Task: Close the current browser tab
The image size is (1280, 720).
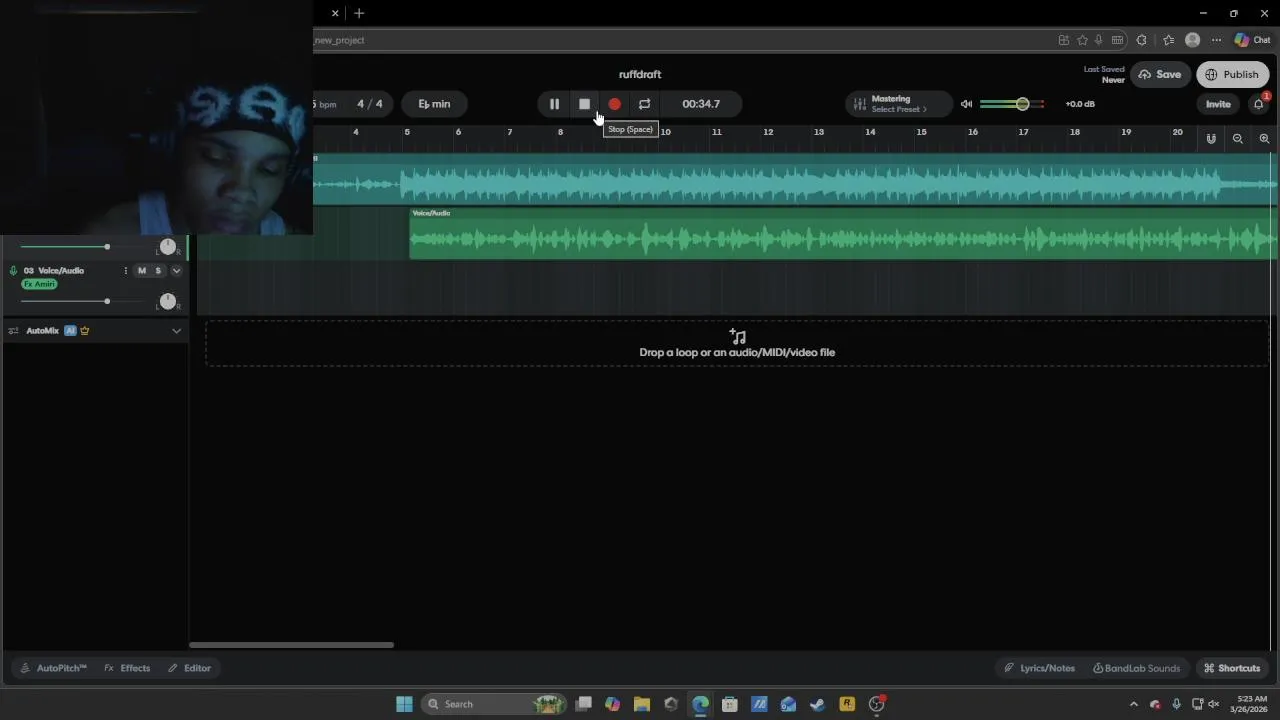Action: point(335,13)
